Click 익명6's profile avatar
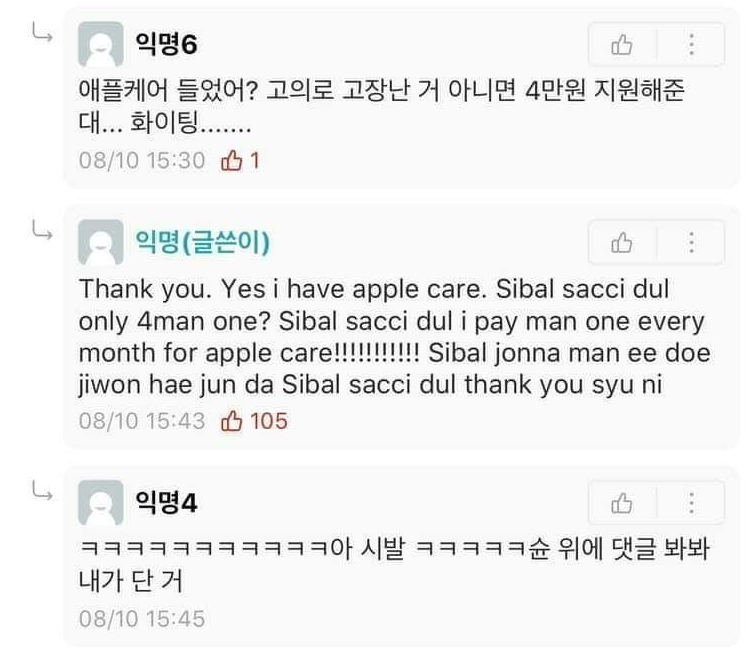Viewport: 754px width, 669px height. tap(101, 46)
